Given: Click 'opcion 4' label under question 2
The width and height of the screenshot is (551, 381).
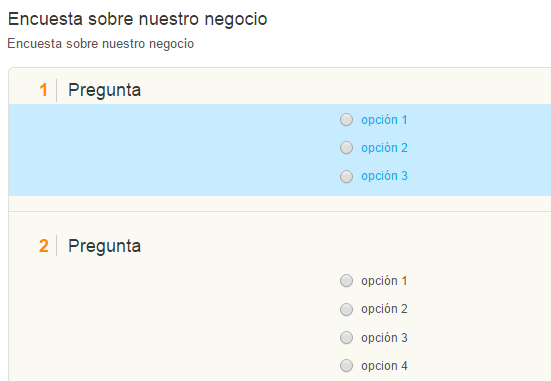Looking at the screenshot, I should [384, 366].
